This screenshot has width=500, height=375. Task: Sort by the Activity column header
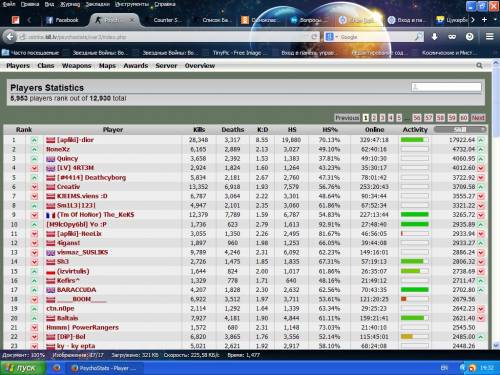(x=415, y=130)
